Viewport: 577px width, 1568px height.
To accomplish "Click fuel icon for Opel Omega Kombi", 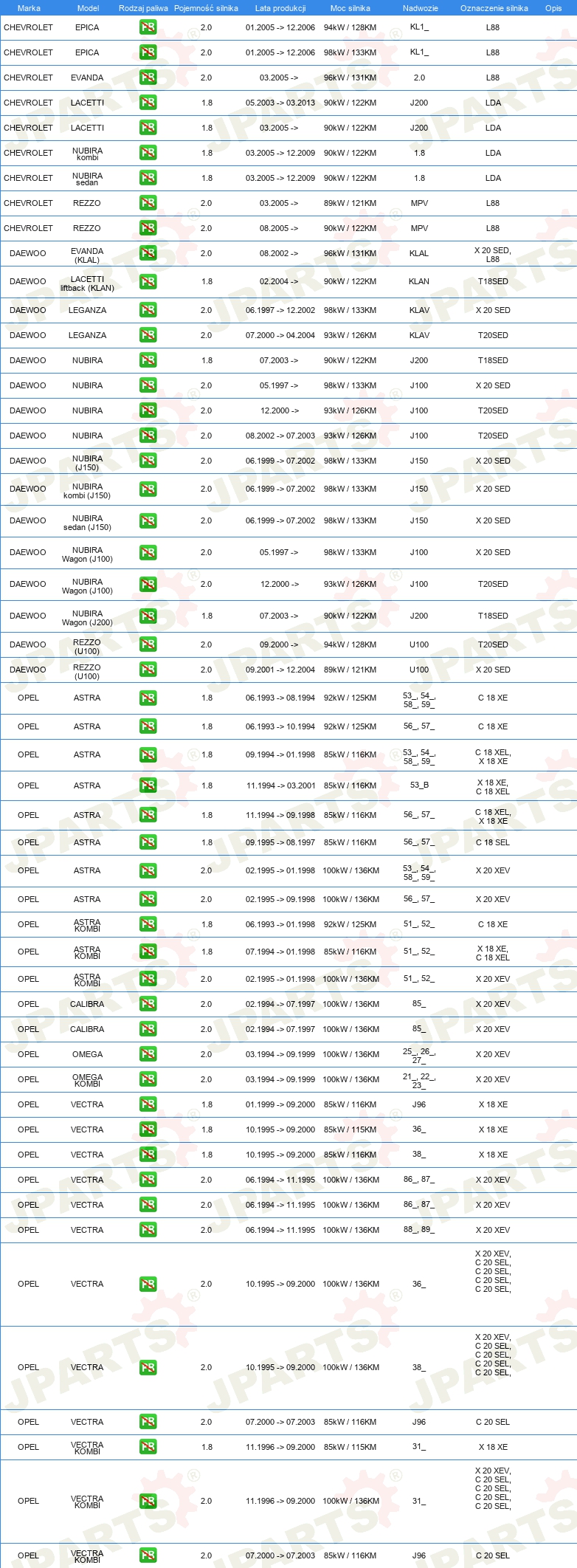I will (x=148, y=1079).
